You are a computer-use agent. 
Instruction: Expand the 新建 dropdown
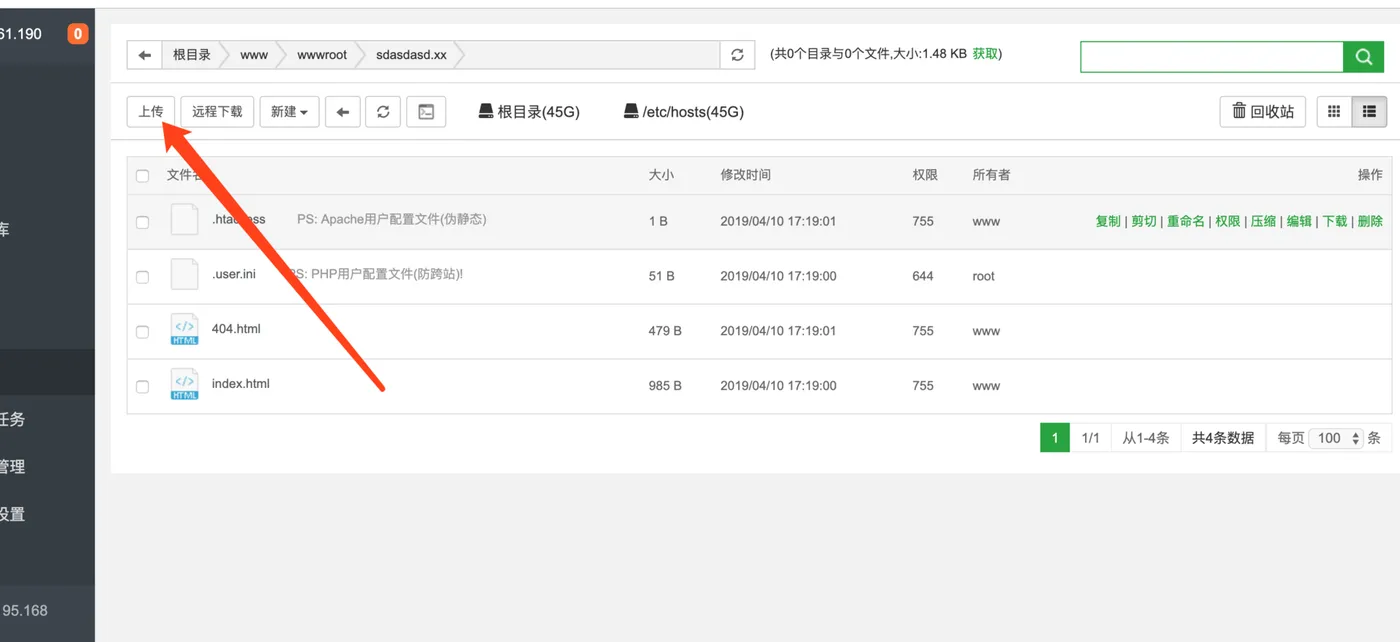pos(290,112)
